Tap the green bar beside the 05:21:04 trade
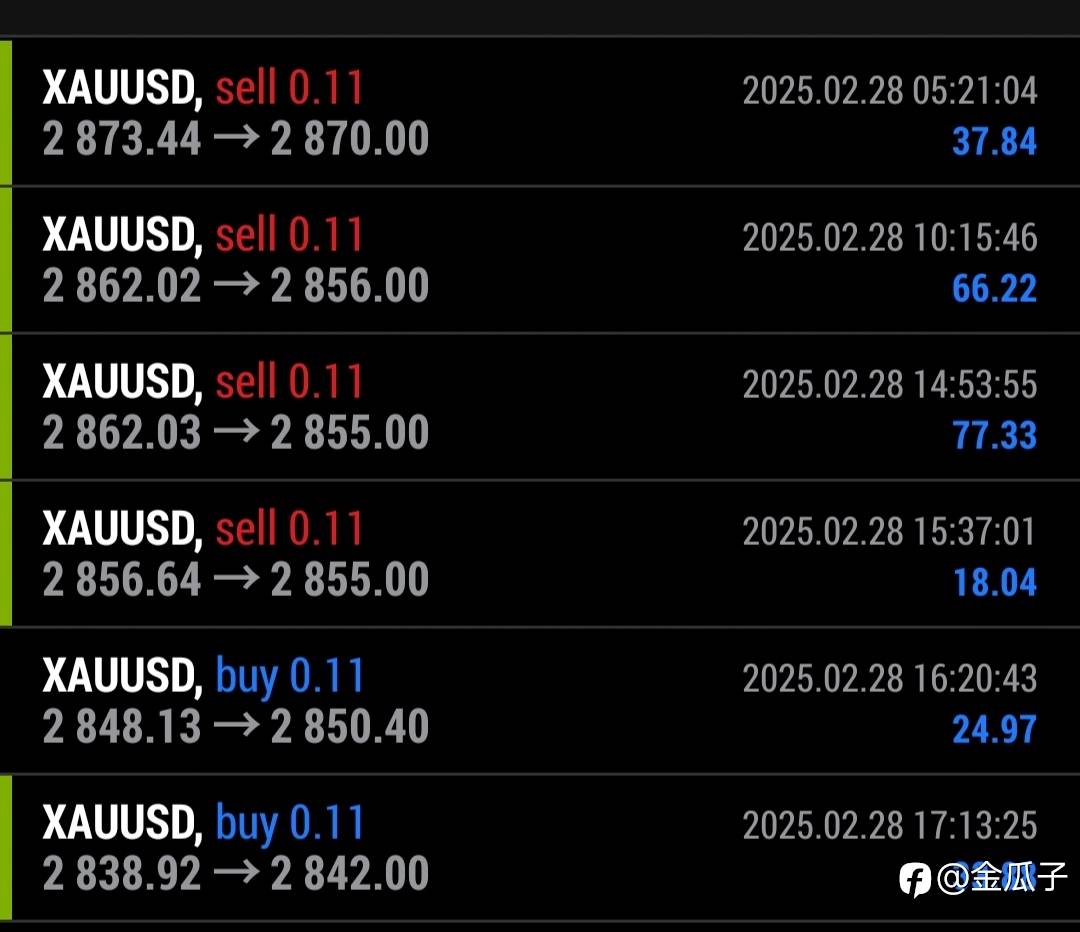 [x=6, y=113]
